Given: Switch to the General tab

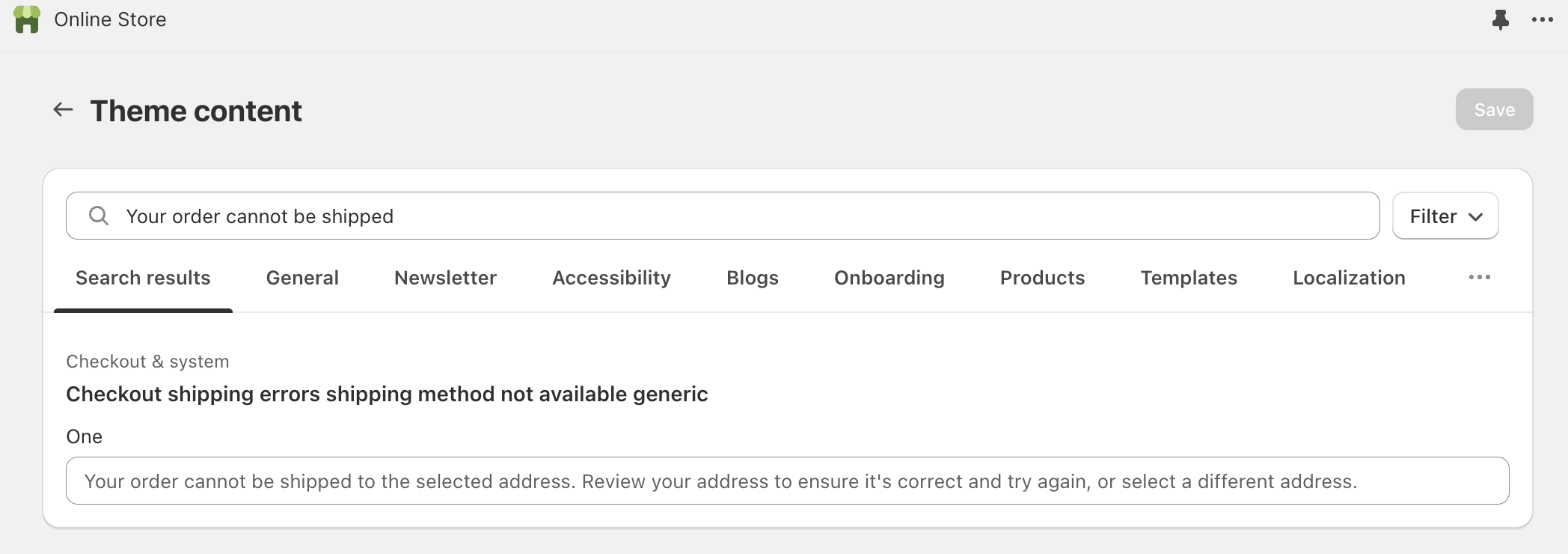Looking at the screenshot, I should 302,278.
